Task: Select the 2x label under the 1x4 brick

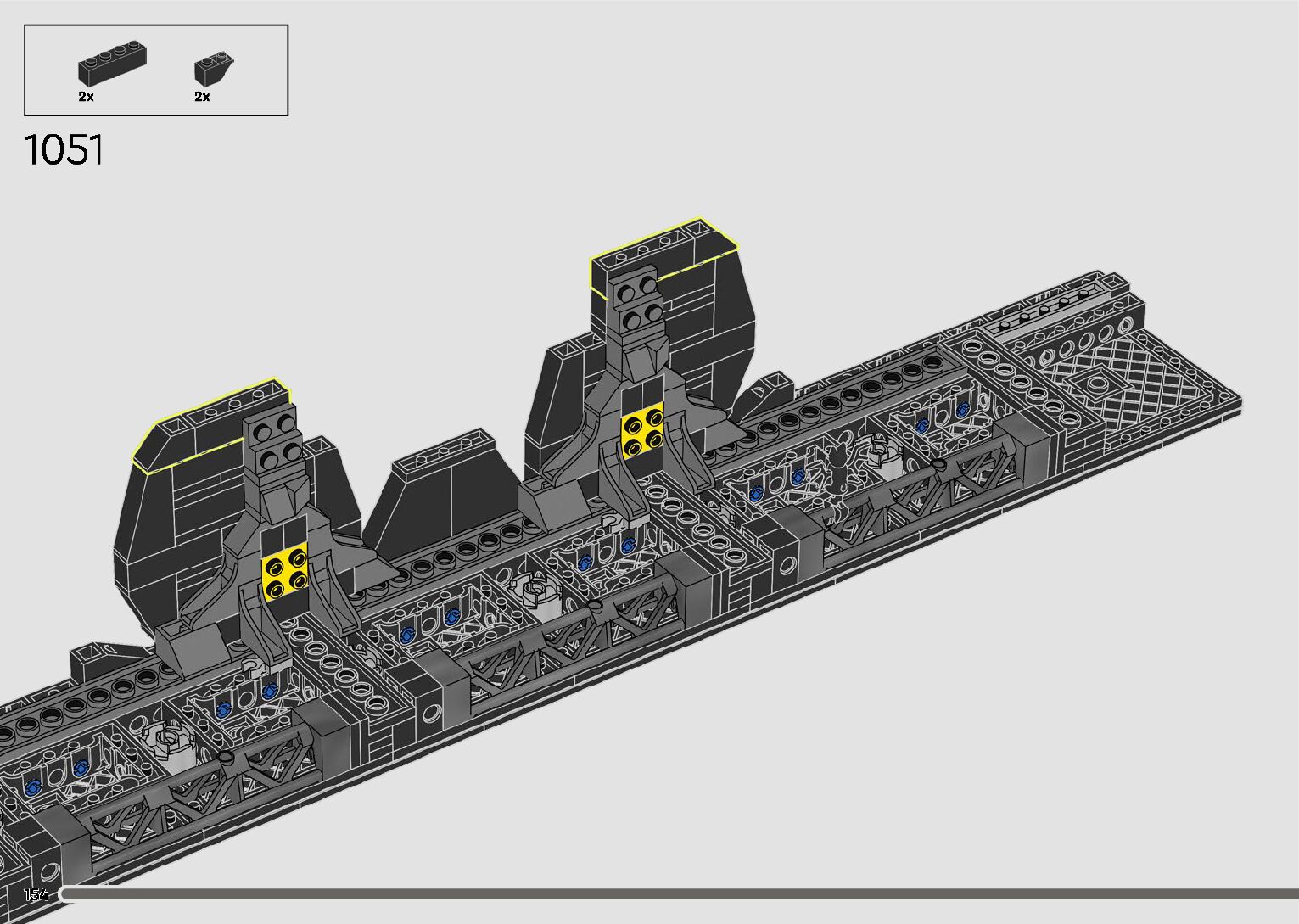Action: [x=86, y=97]
